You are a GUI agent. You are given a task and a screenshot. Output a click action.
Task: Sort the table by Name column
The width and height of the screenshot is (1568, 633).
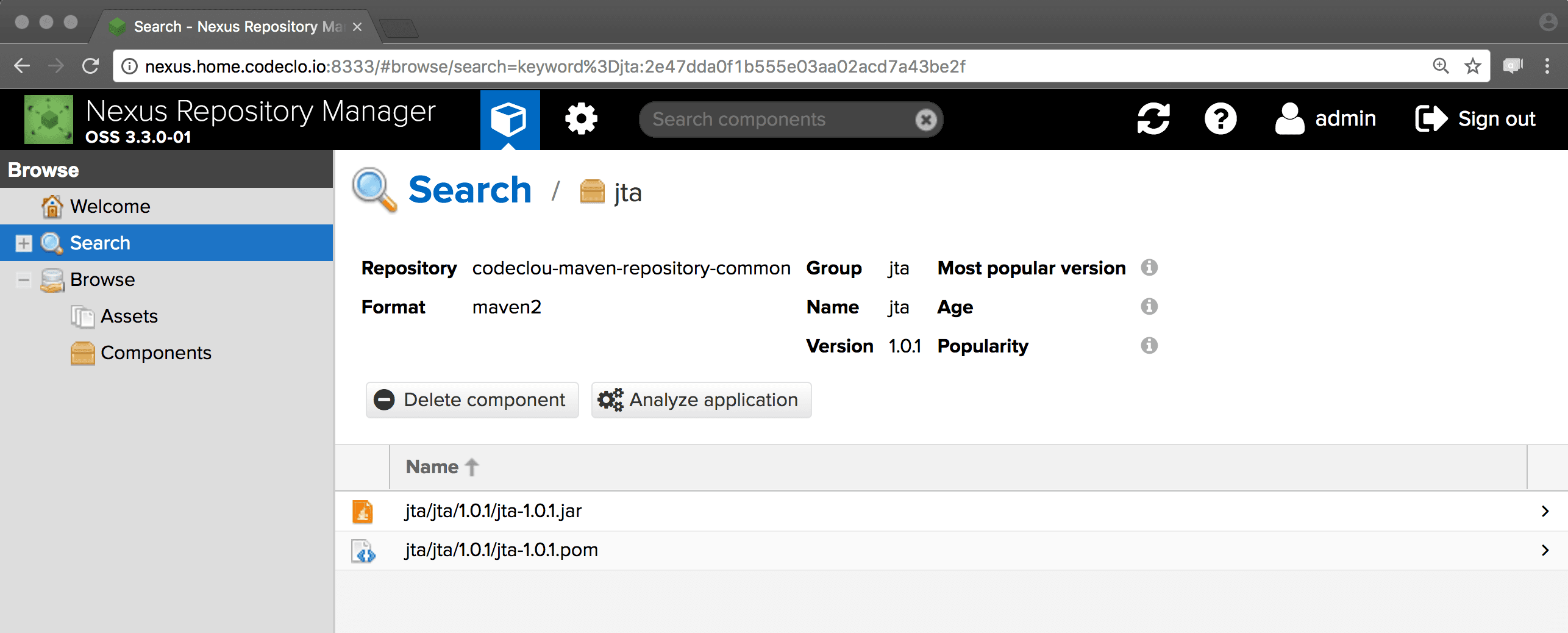click(432, 467)
